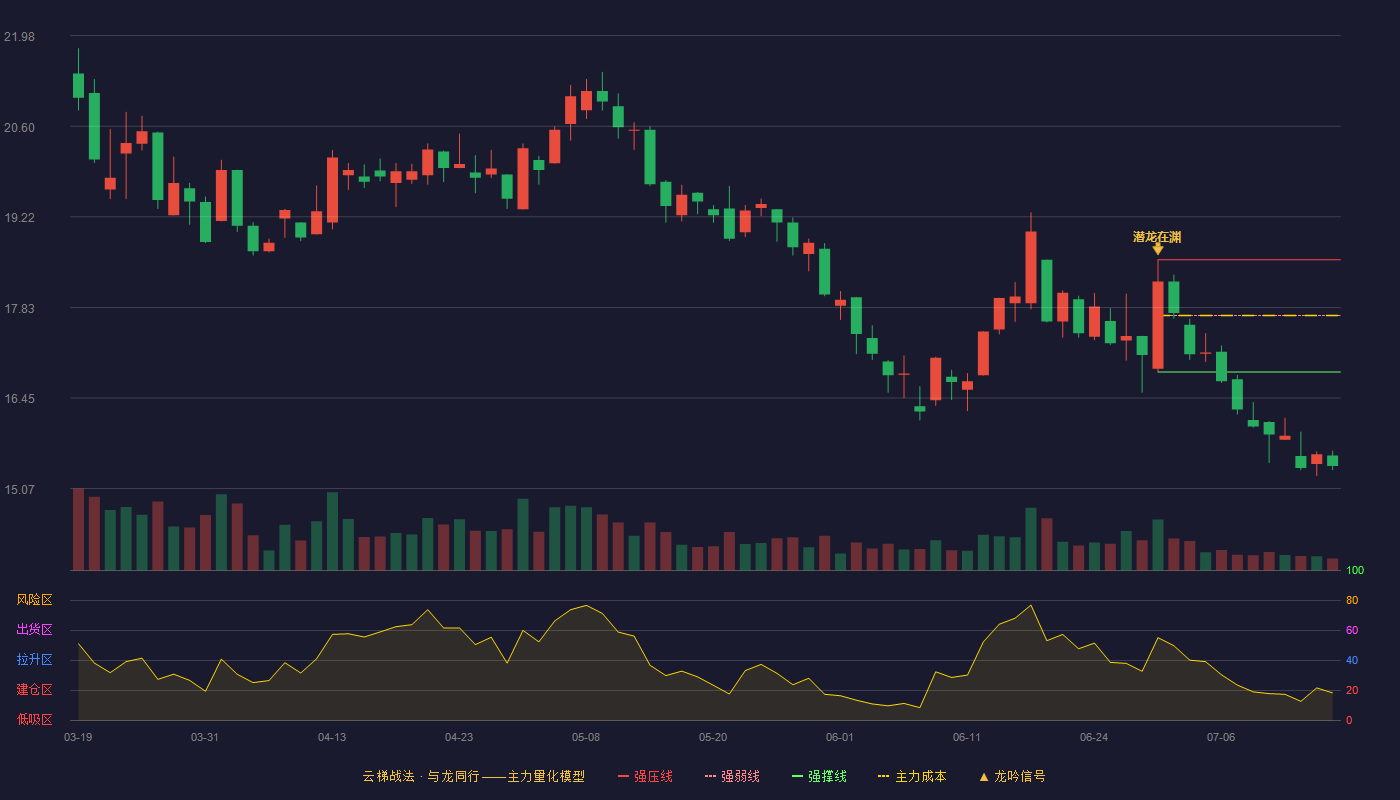The width and height of the screenshot is (1400, 800).
Task: Click the 20.60 price axis label
Action: (19, 128)
